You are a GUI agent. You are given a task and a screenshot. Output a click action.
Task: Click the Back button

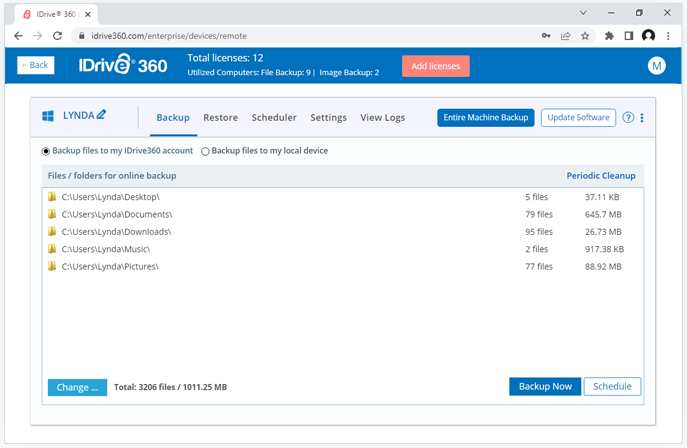36,65
